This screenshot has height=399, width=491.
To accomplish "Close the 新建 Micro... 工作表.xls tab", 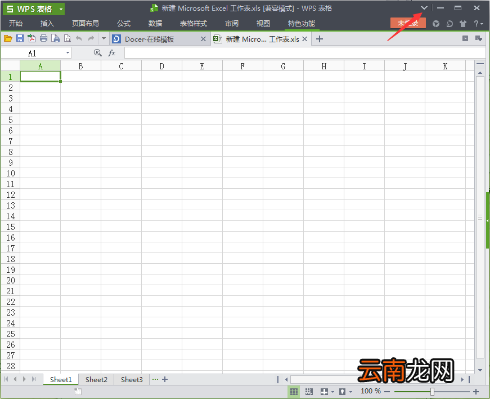I will tap(305, 39).
